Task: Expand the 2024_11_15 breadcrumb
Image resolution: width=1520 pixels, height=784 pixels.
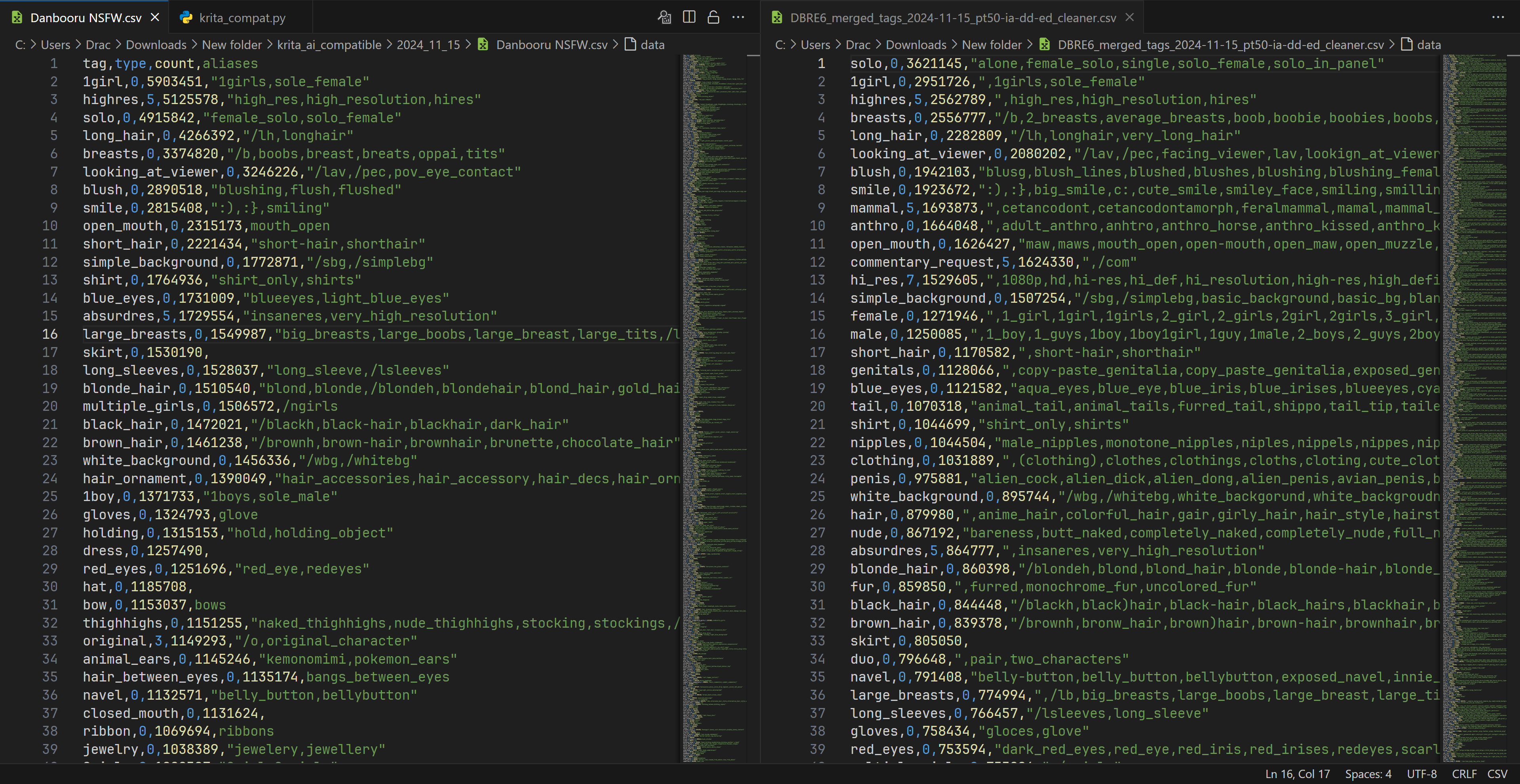Action: click(x=428, y=45)
